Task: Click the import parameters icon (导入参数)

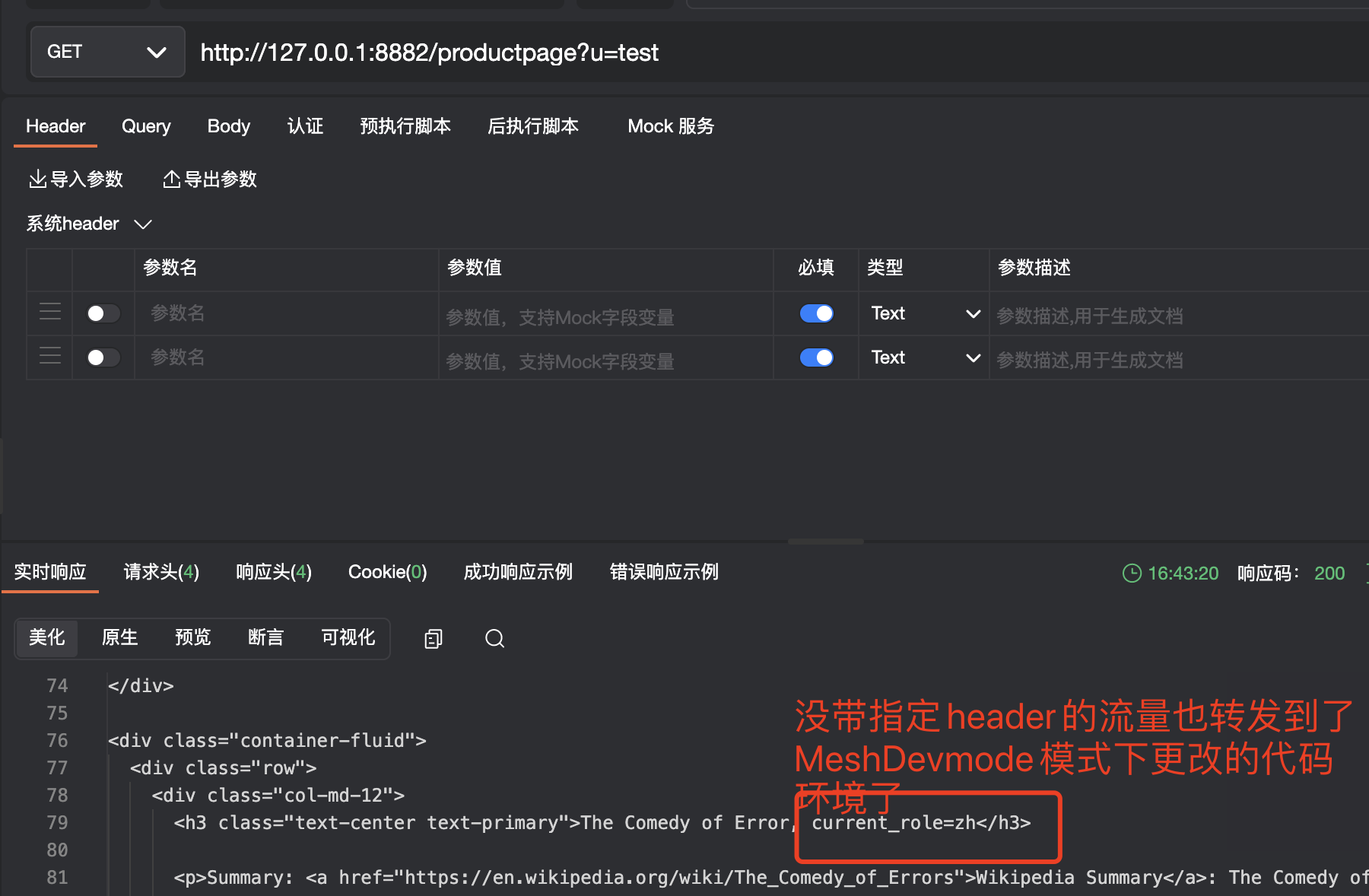Action: (38, 178)
